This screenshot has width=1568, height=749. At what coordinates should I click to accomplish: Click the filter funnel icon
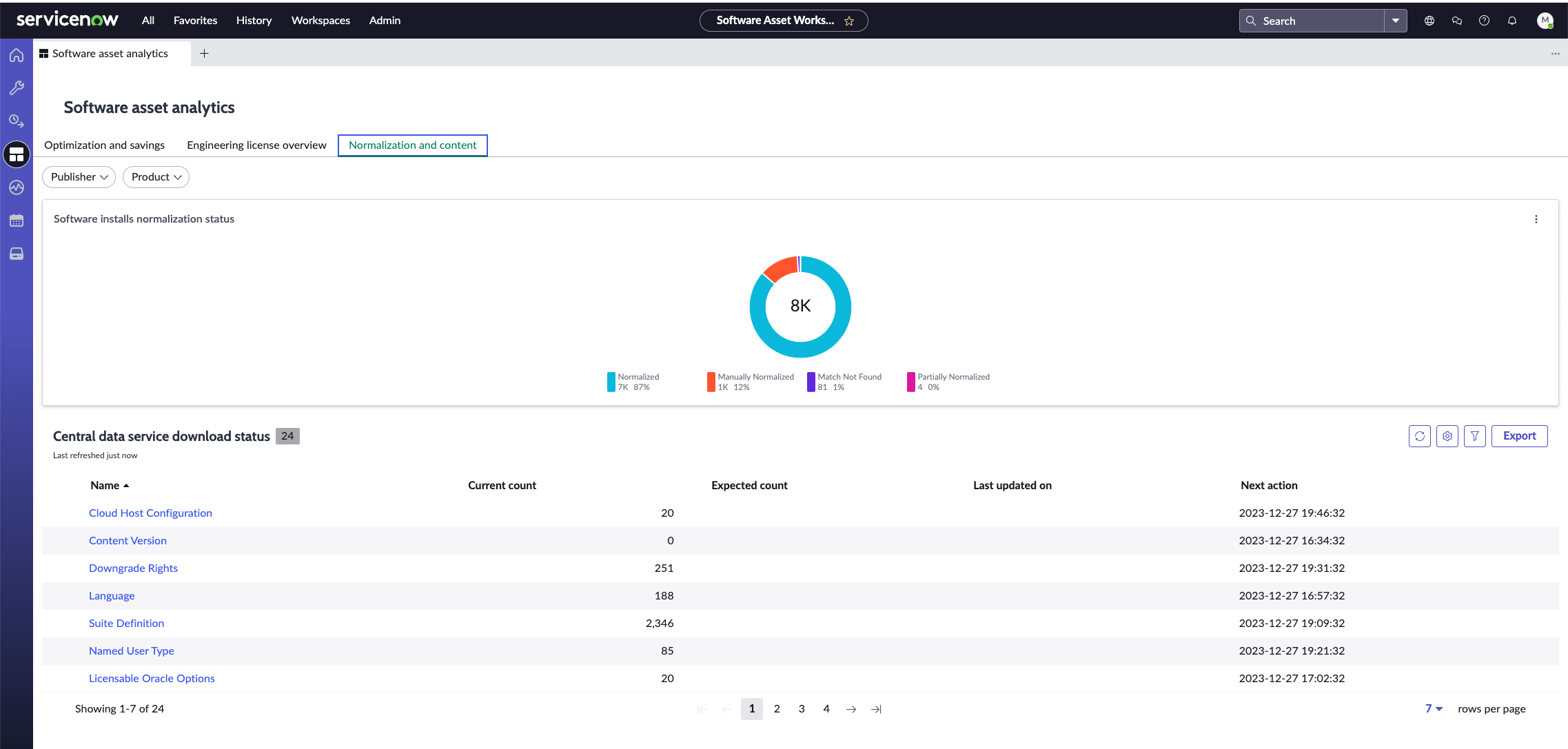[1474, 436]
